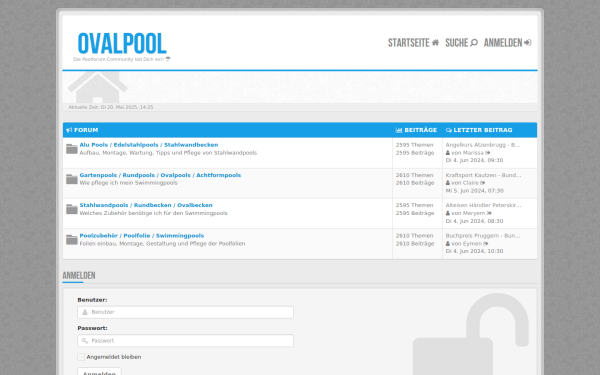The height and width of the screenshot is (375, 600).
Task: Click the Anmelden submit button
Action: coord(99,372)
